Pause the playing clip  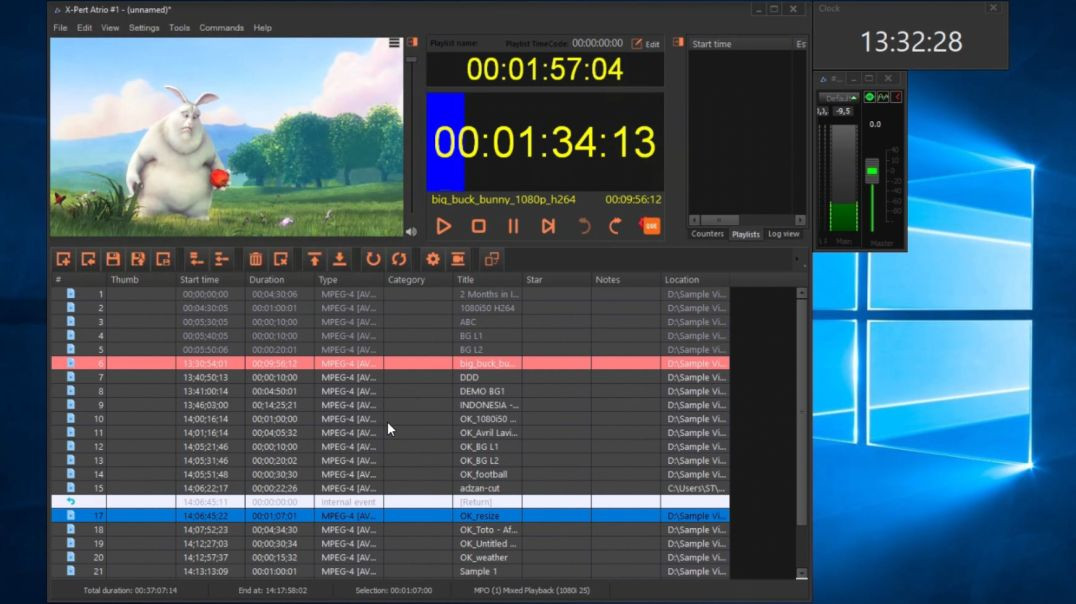pos(513,226)
